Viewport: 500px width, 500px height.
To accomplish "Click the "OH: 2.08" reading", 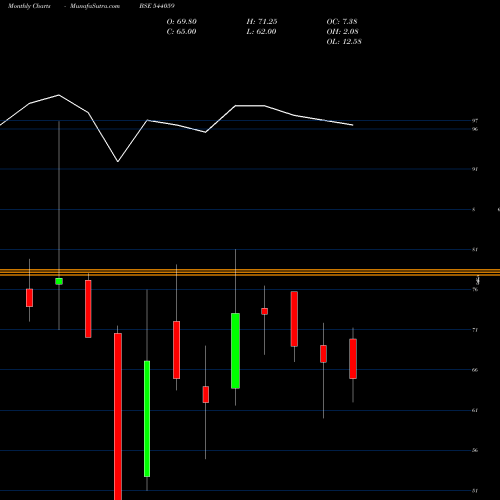I will [x=342, y=32].
